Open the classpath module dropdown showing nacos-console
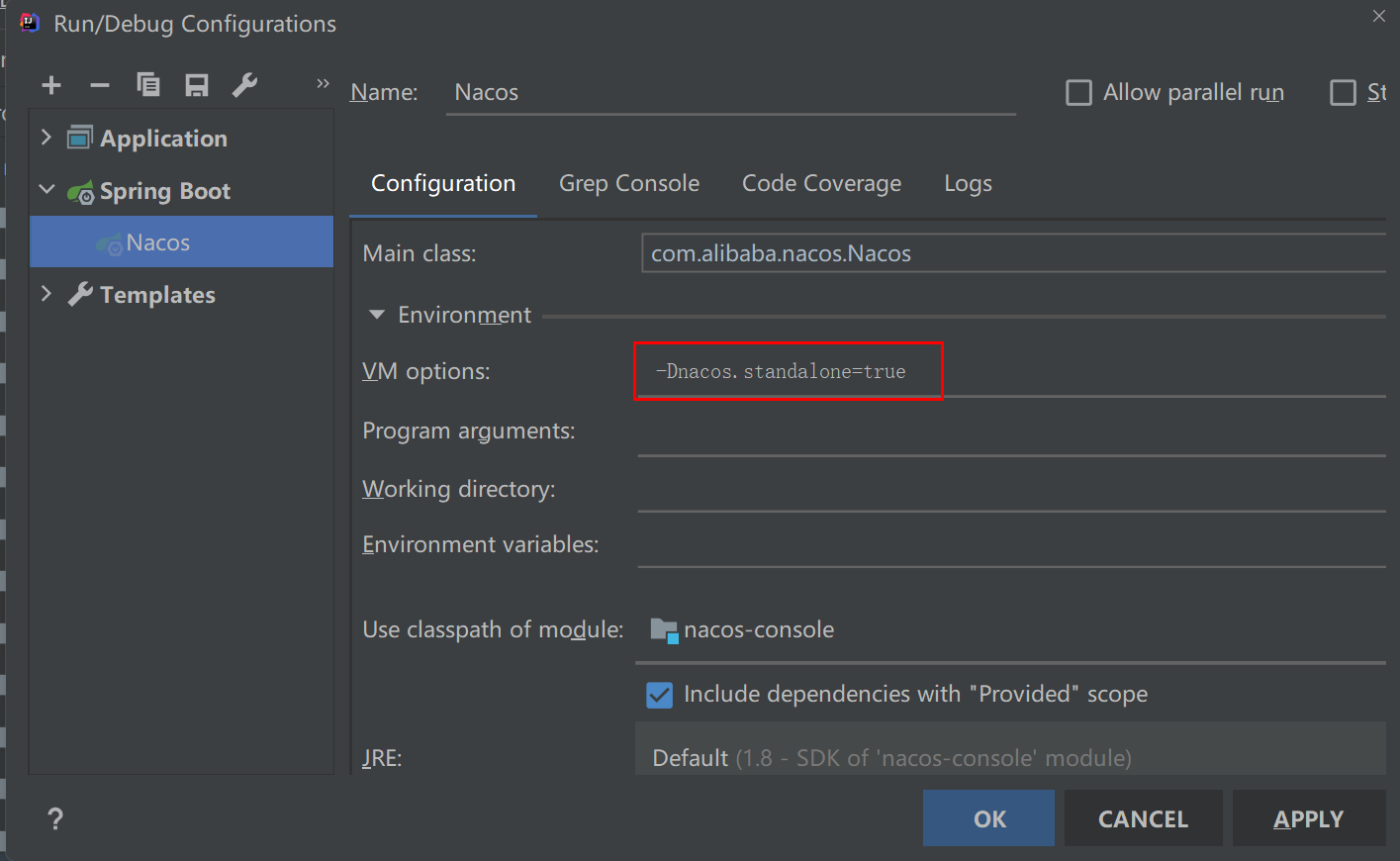The height and width of the screenshot is (861, 1400). coord(1010,630)
